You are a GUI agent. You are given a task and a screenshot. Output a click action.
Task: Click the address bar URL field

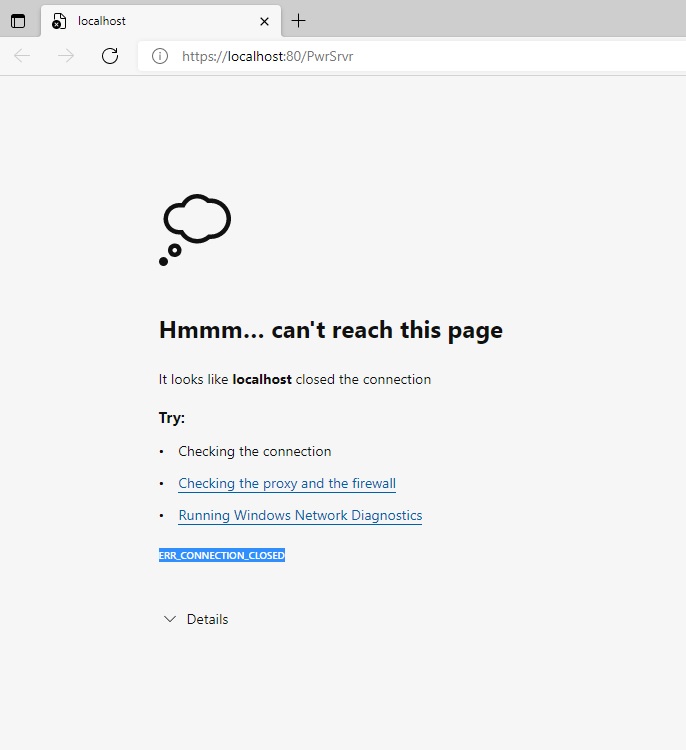[x=400, y=56]
